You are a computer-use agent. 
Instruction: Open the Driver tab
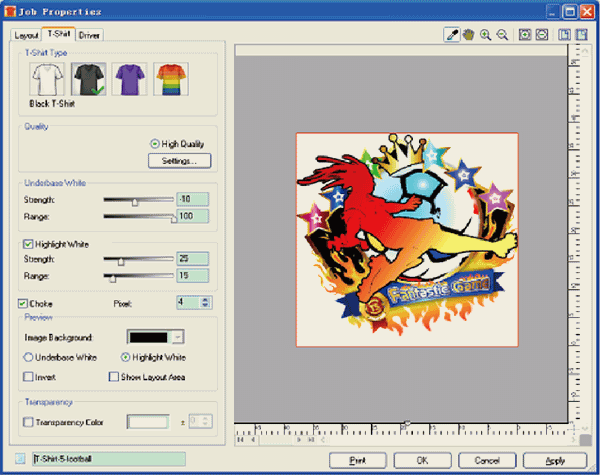[x=89, y=34]
